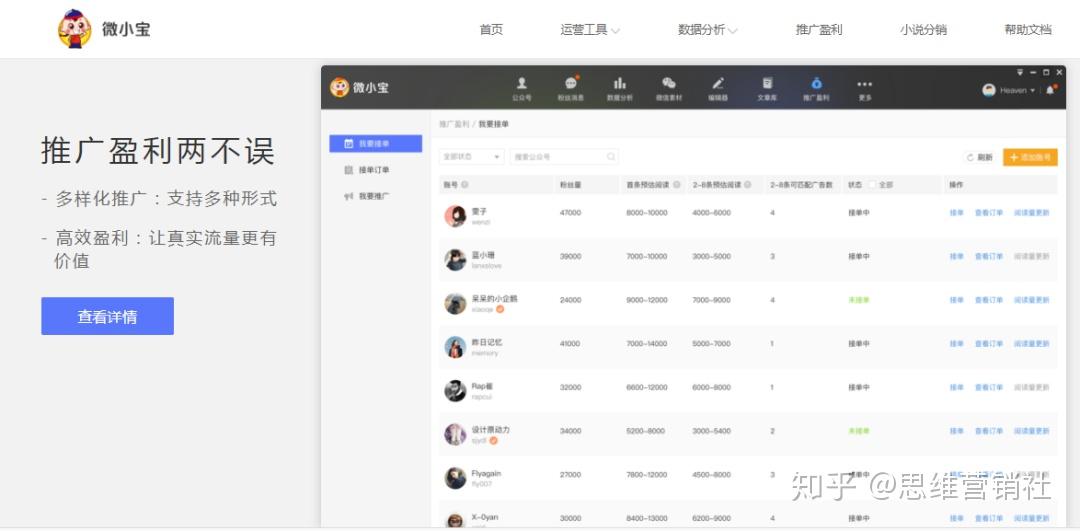The height and width of the screenshot is (531, 1080).
Task: Click the verified badge under 呆呆的小企鹅
Action: (500, 309)
